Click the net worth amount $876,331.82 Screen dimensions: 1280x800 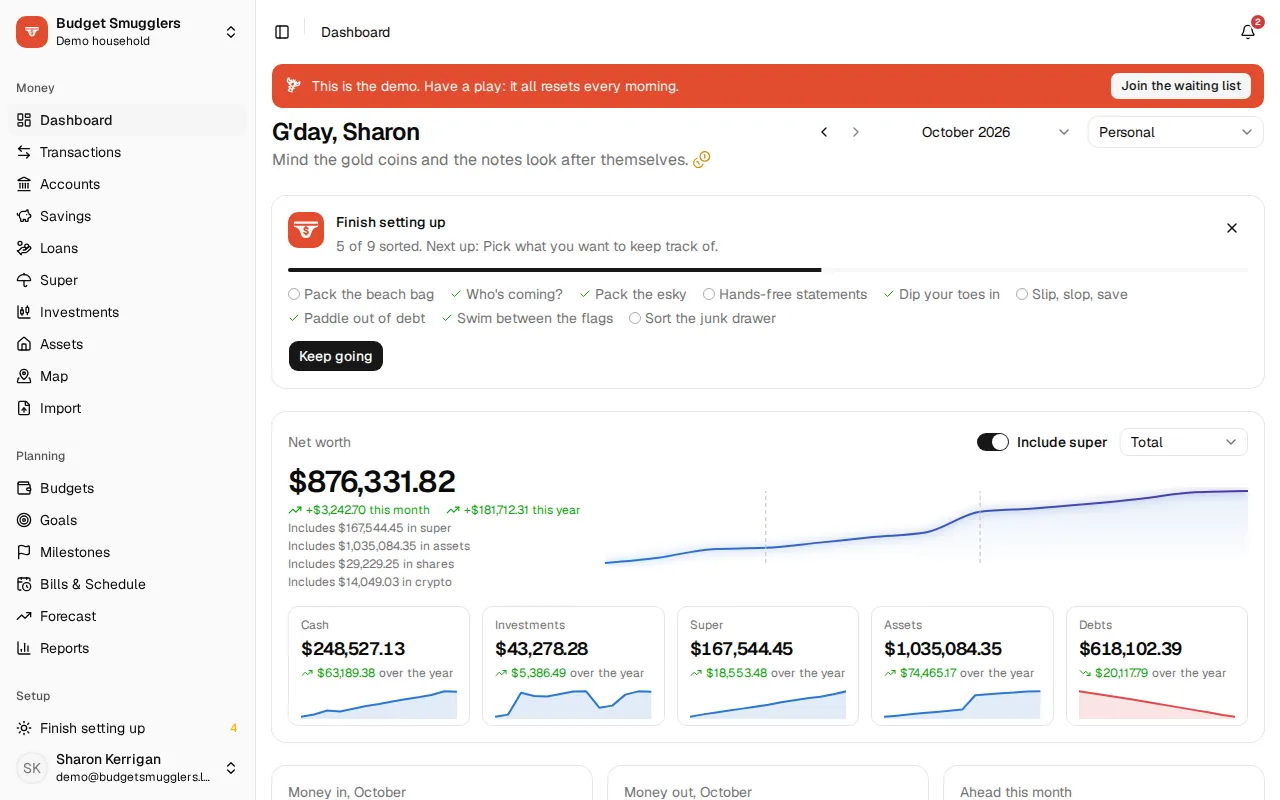[372, 481]
